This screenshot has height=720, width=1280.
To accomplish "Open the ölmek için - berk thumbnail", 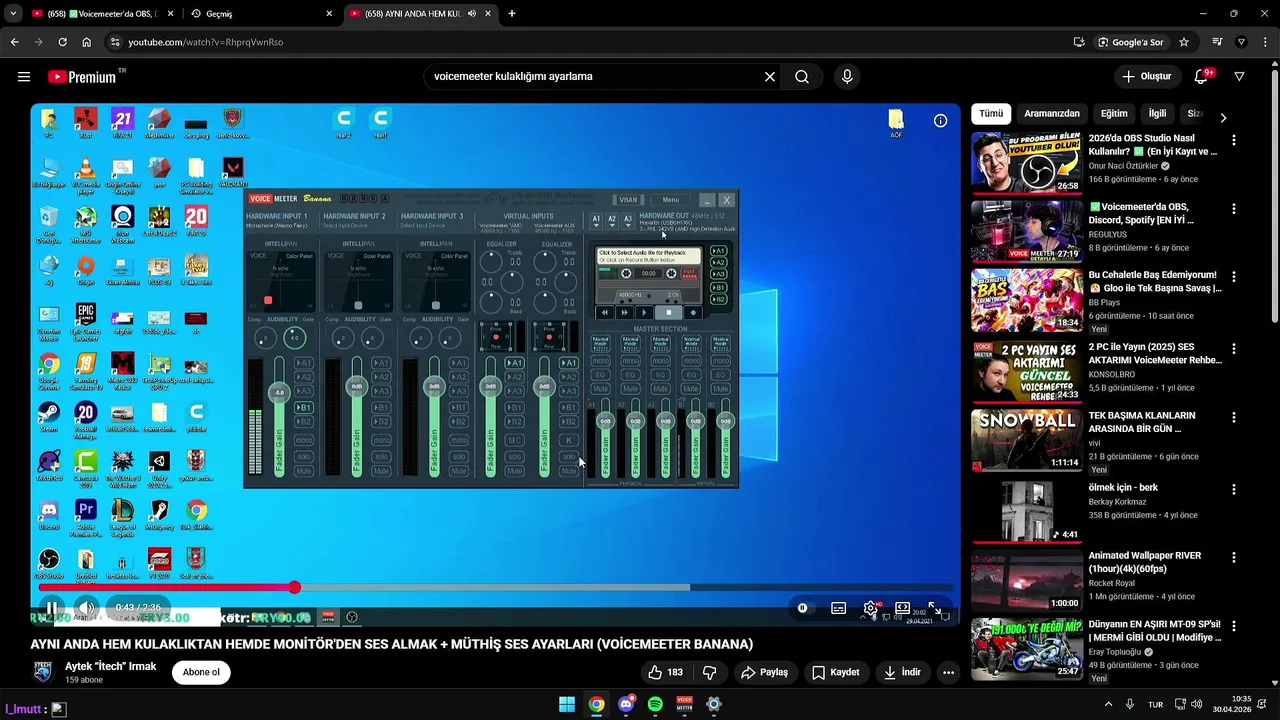I will [1026, 511].
